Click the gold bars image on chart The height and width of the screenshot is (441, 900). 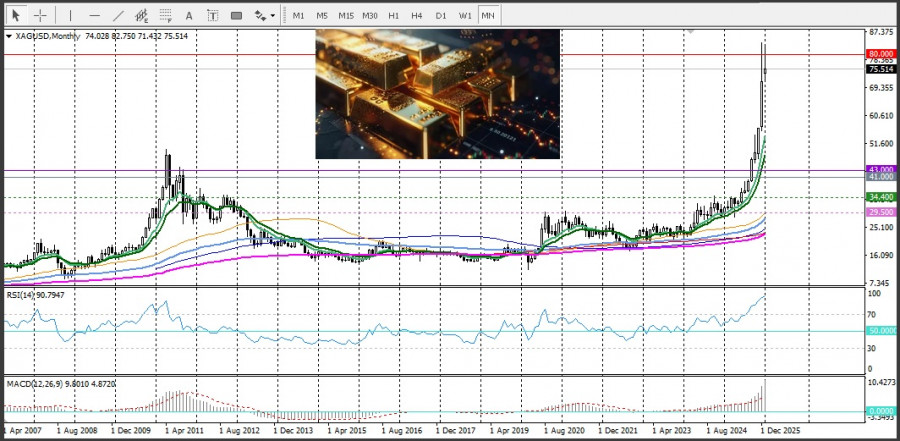pos(437,94)
